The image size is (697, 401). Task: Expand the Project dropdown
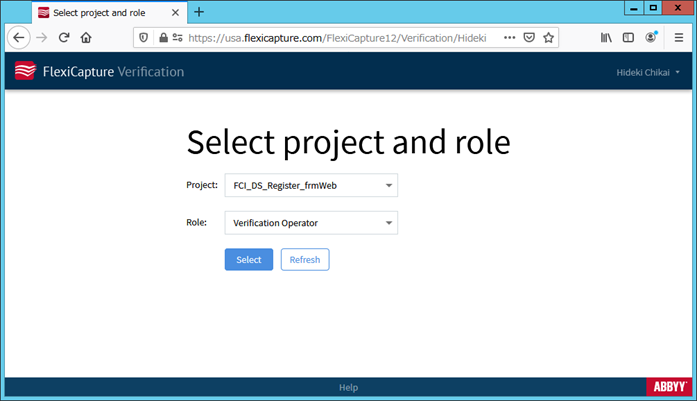[x=311, y=185]
